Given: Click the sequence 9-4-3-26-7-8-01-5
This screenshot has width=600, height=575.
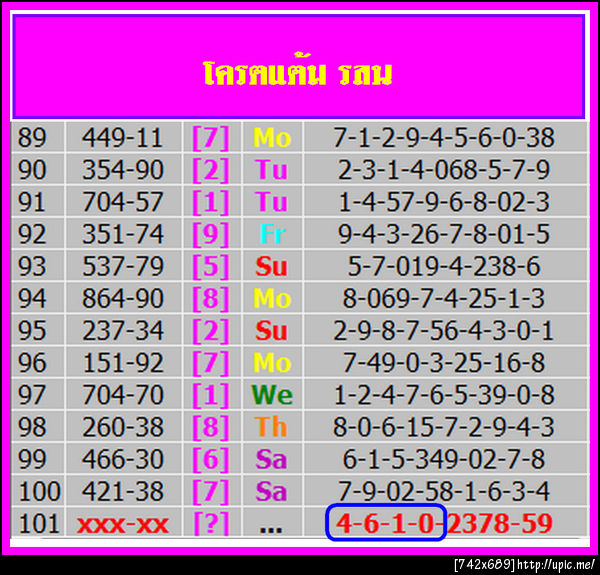Looking at the screenshot, I should pos(444,234).
